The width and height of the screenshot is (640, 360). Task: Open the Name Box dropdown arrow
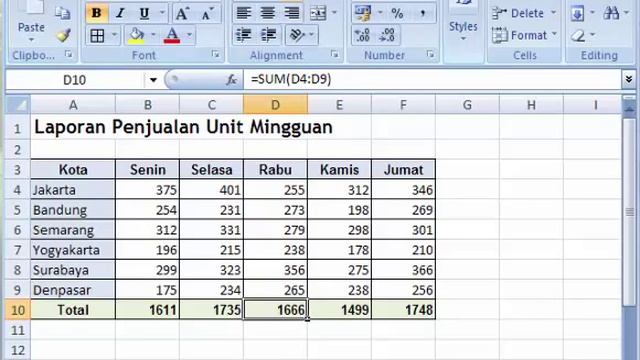(x=153, y=80)
